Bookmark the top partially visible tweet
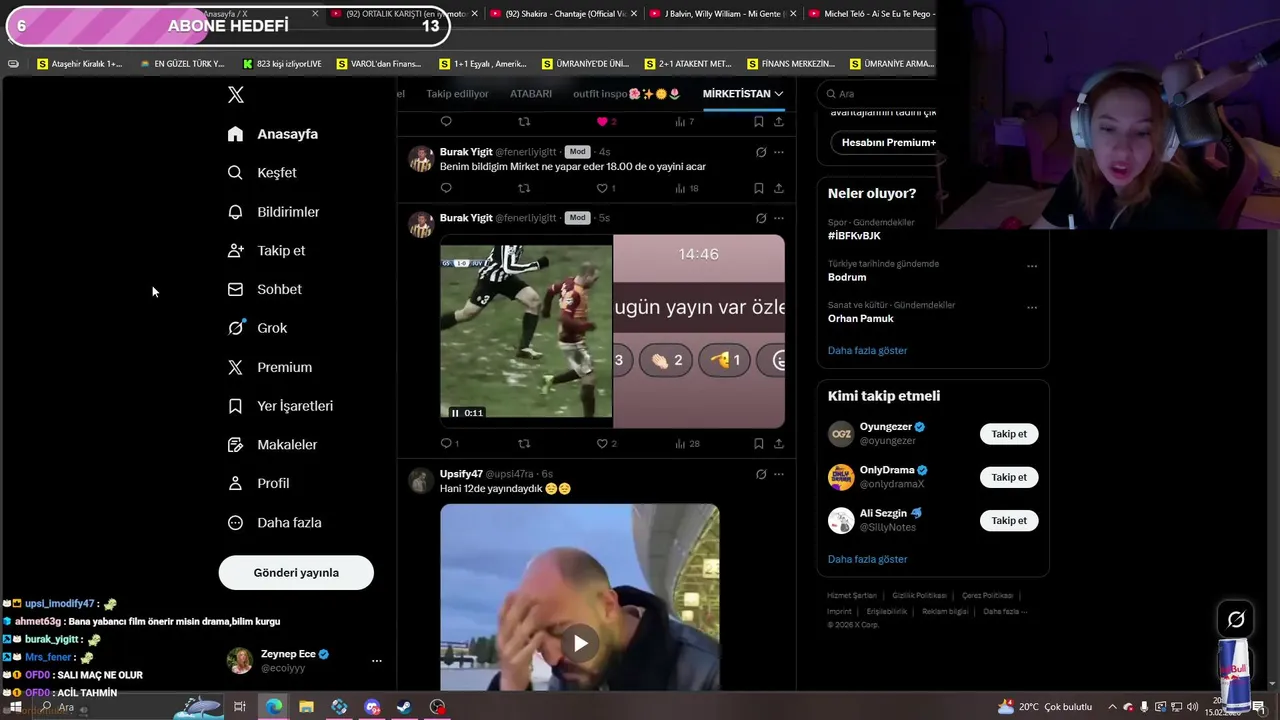 (x=759, y=121)
